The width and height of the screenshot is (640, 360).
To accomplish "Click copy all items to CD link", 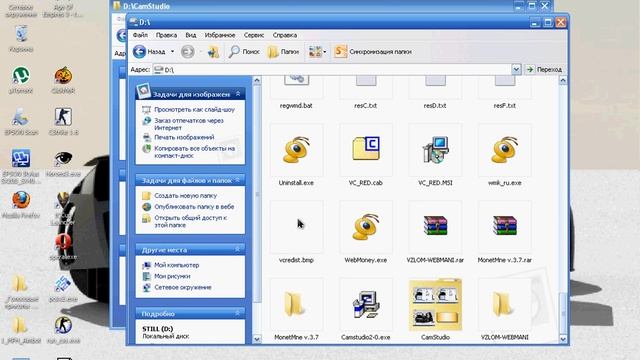I will pos(194,152).
